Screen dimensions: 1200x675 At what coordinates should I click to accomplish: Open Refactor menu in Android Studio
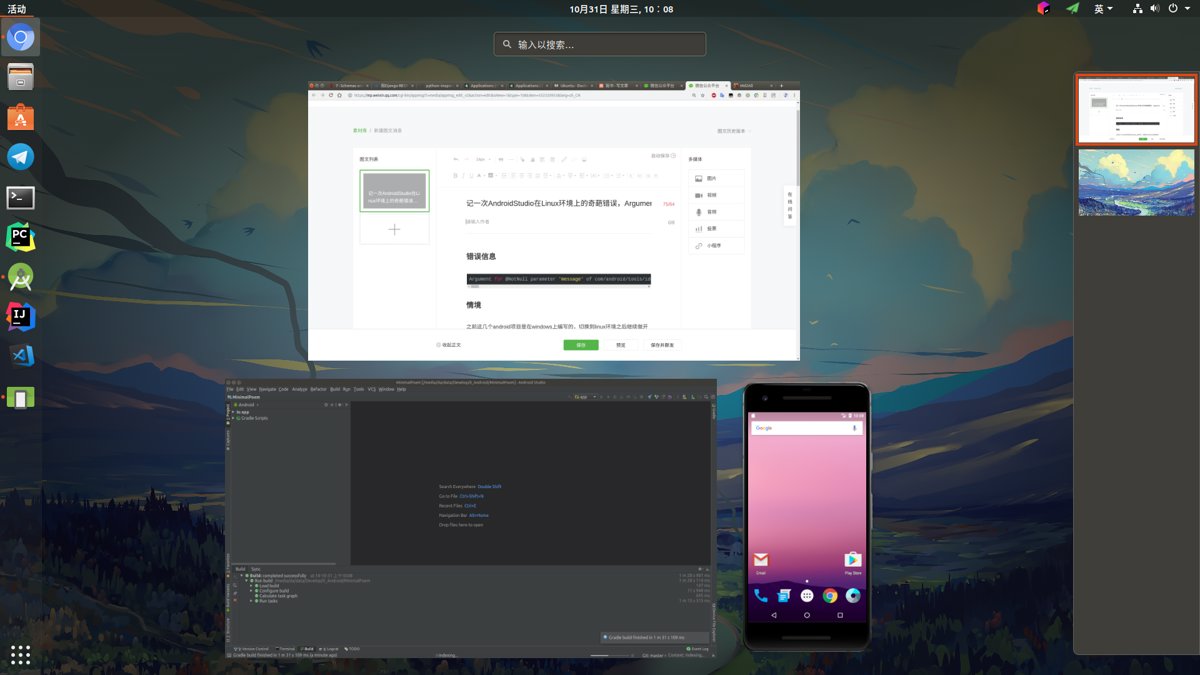[319, 389]
